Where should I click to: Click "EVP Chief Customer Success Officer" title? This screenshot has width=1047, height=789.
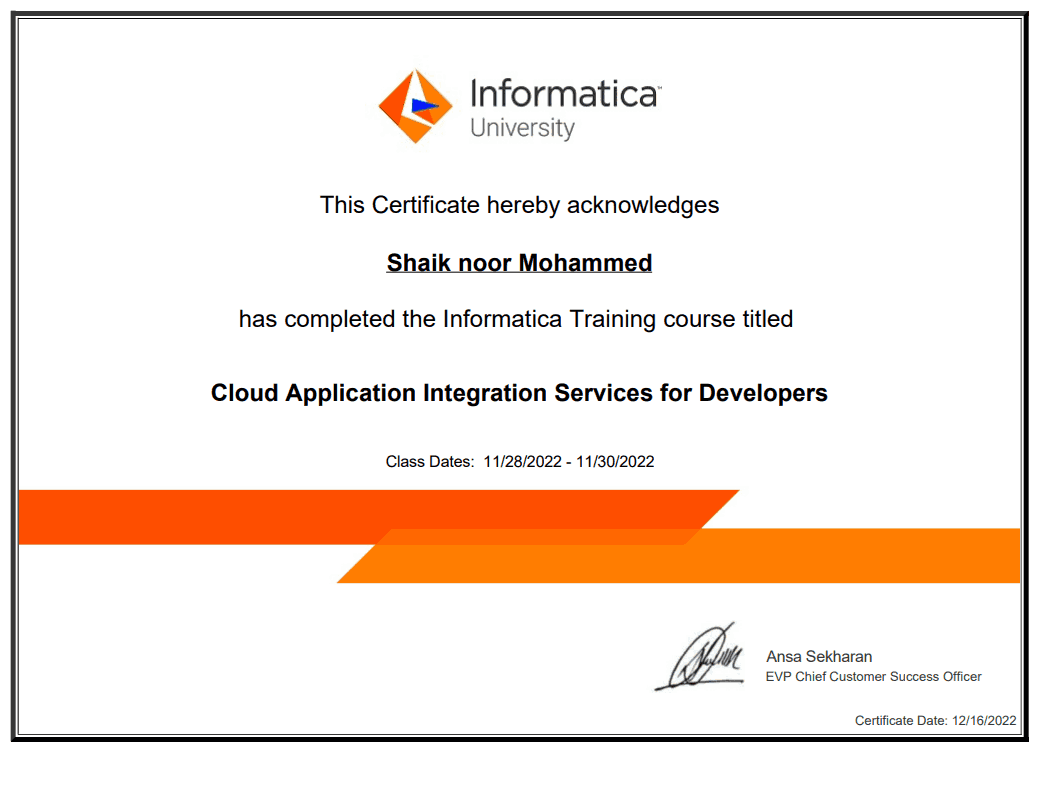pos(873,677)
